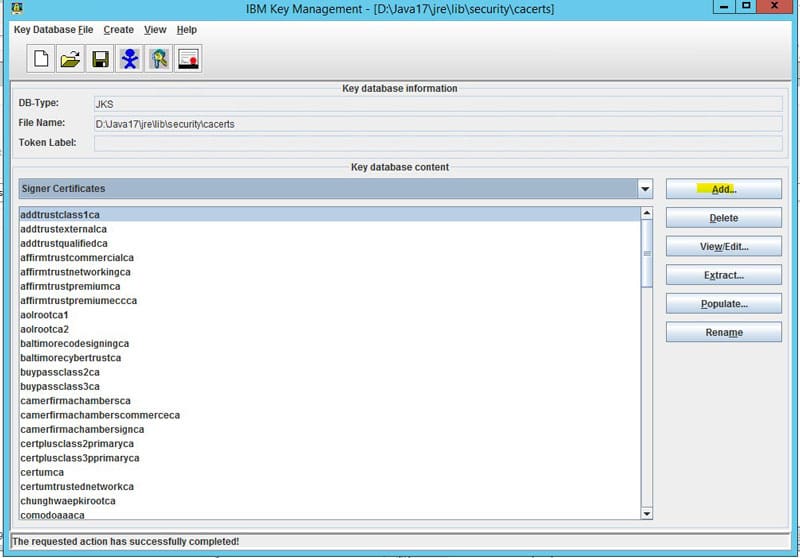
Task: Select certplusclass2primaryca certificate
Action: (x=330, y=443)
